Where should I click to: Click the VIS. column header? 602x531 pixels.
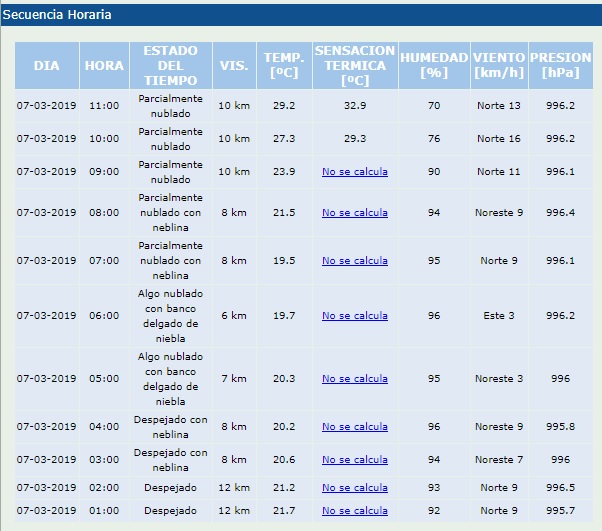234,66
